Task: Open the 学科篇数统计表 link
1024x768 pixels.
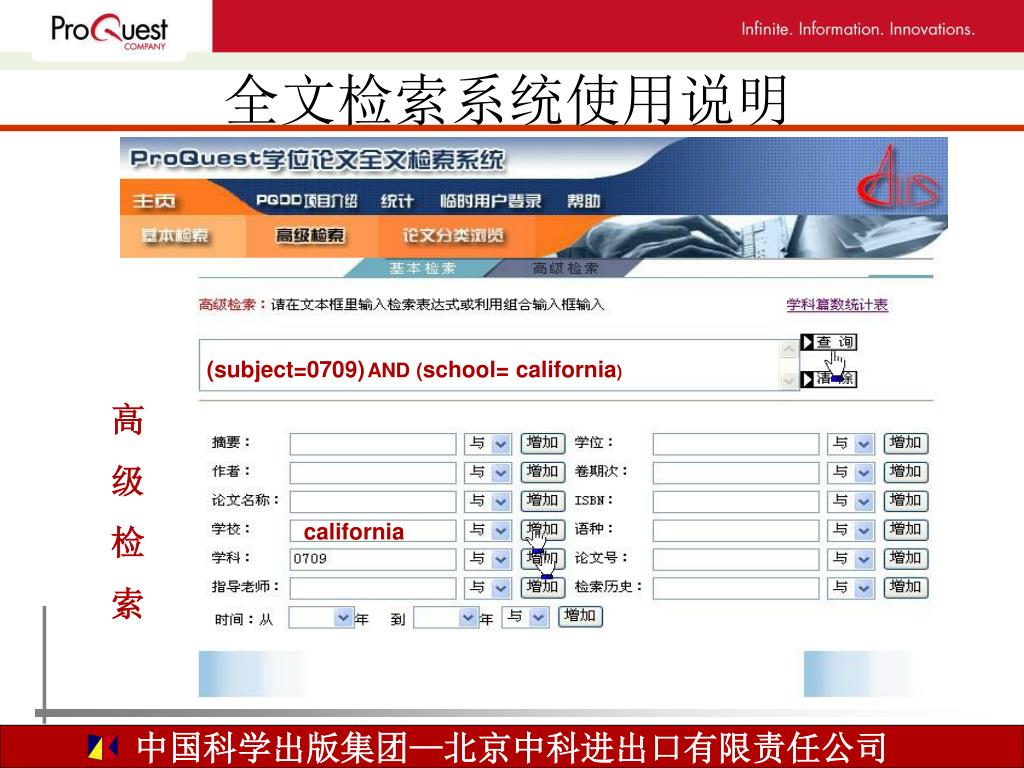Action: tap(837, 305)
